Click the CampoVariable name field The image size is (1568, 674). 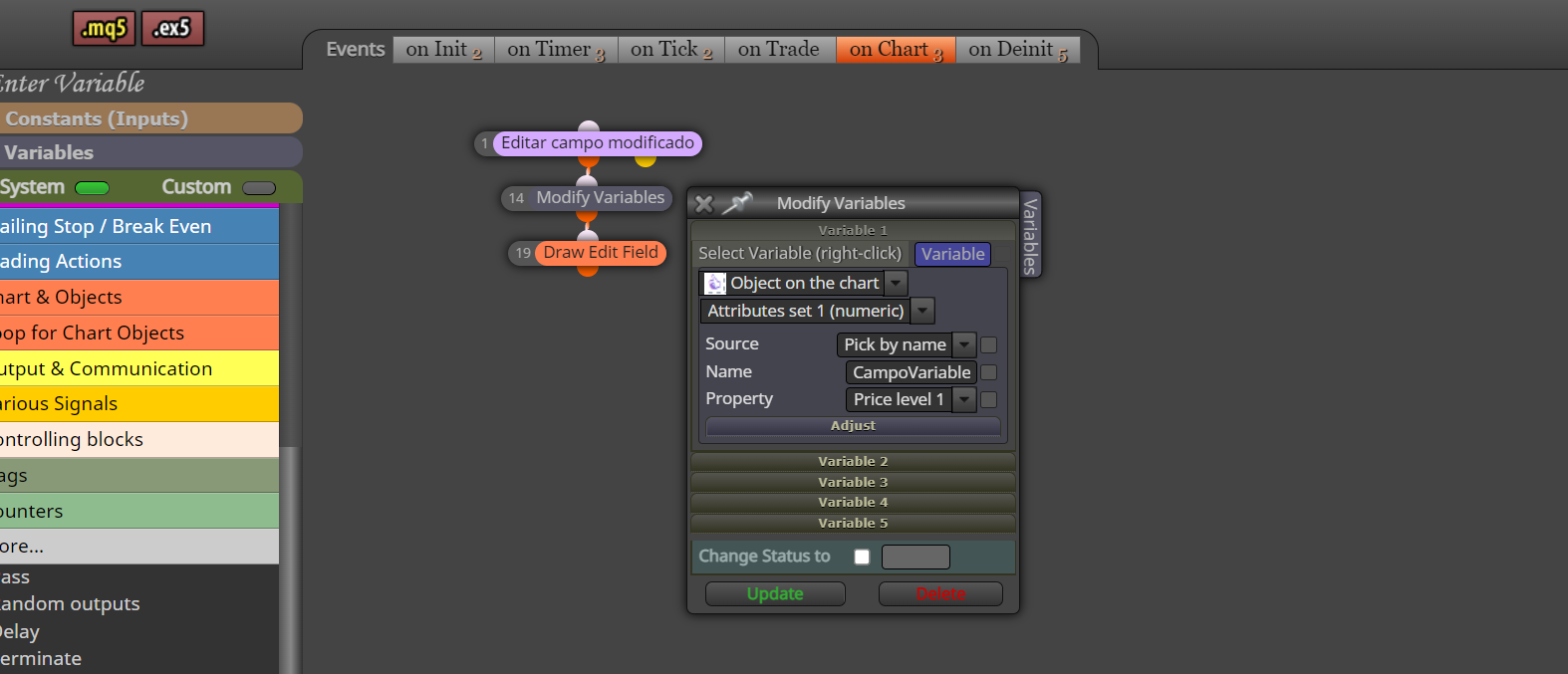(x=912, y=372)
